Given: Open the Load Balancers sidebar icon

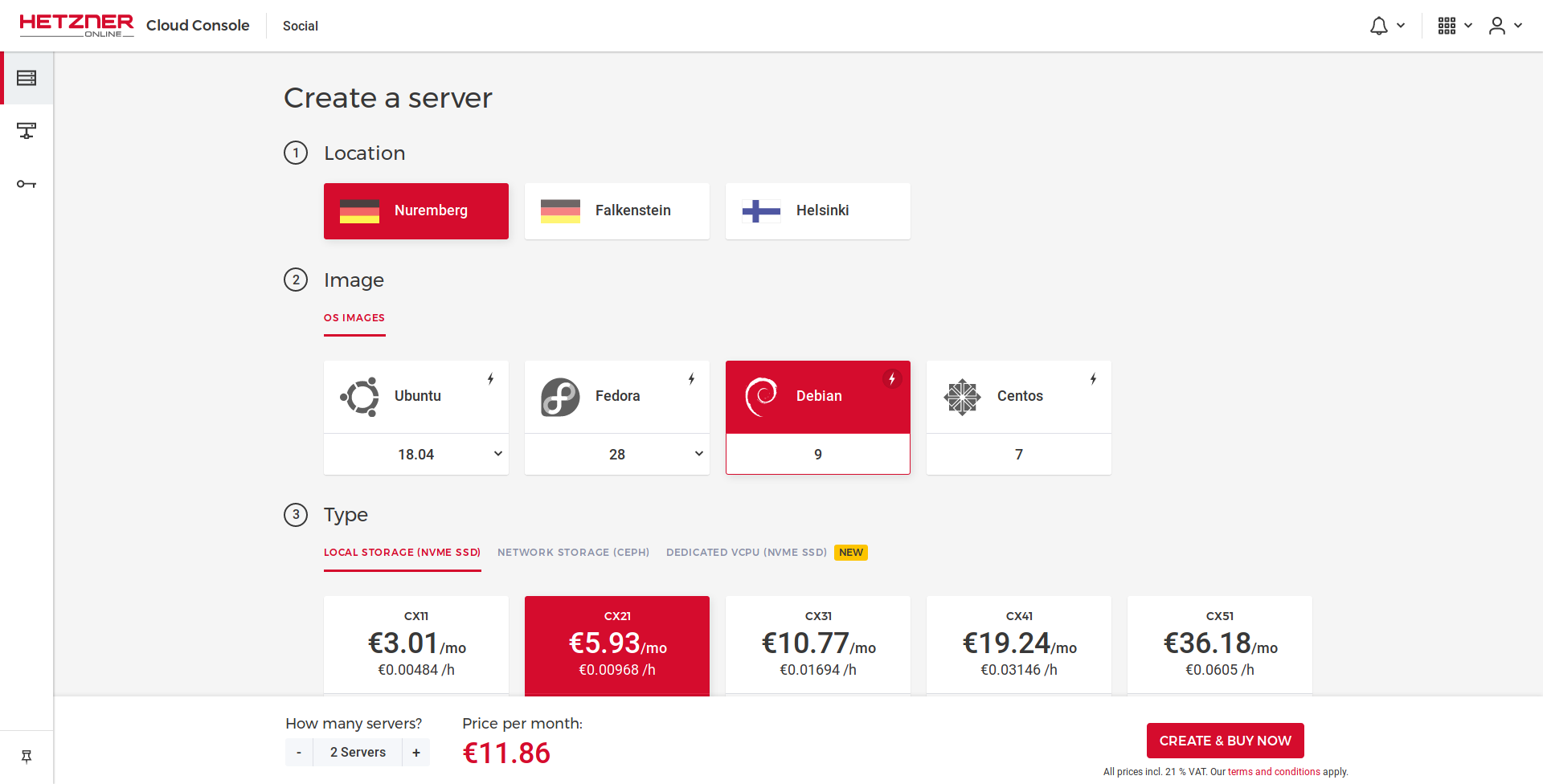Looking at the screenshot, I should [x=27, y=130].
